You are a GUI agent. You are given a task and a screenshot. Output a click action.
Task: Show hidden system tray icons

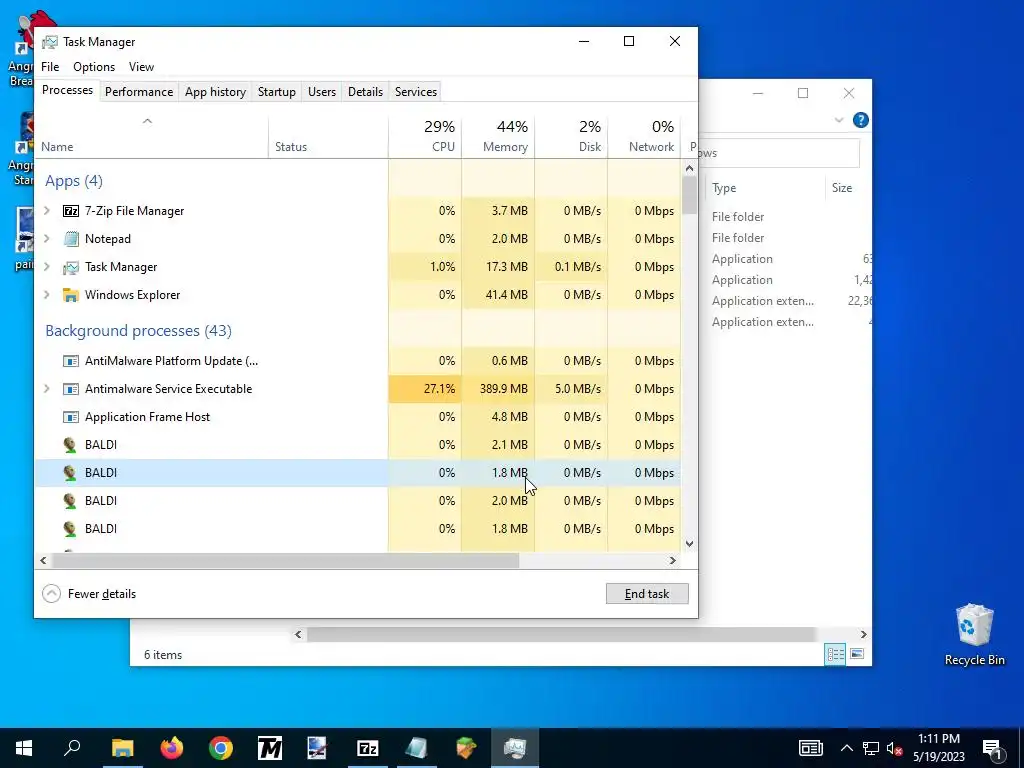846,748
